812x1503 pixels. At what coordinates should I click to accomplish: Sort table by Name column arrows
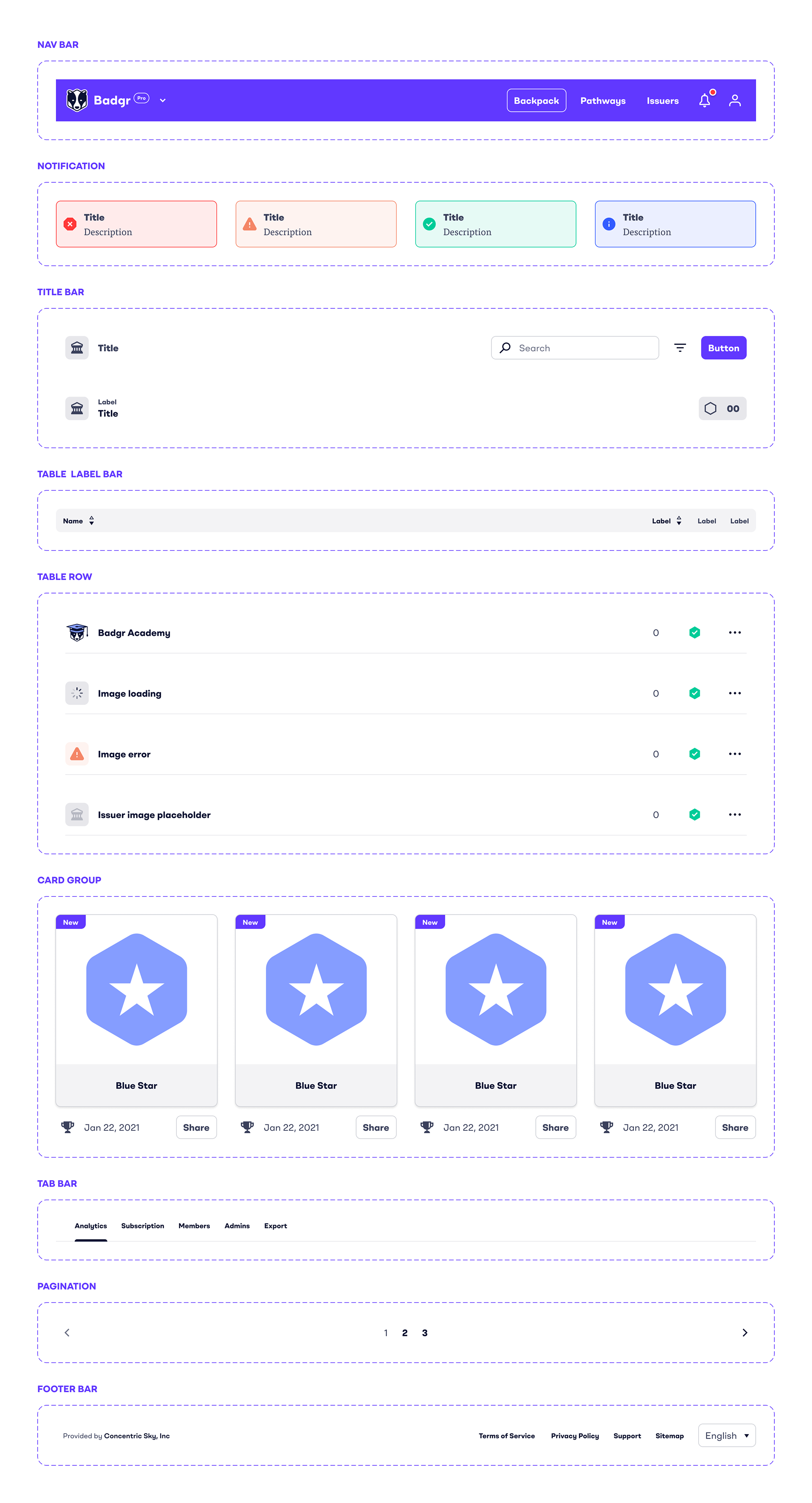click(92, 520)
